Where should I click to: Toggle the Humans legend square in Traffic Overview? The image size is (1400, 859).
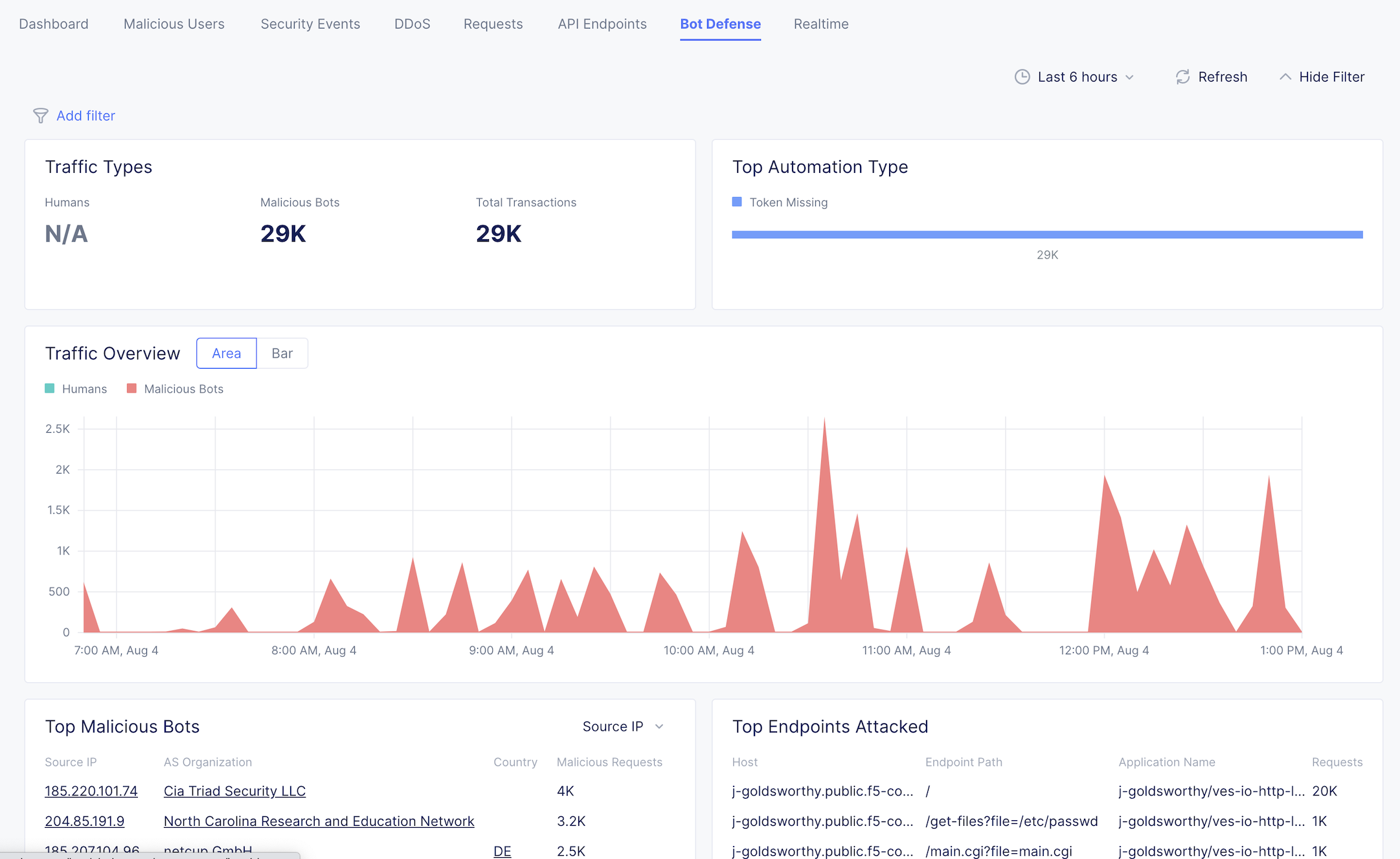pos(50,389)
